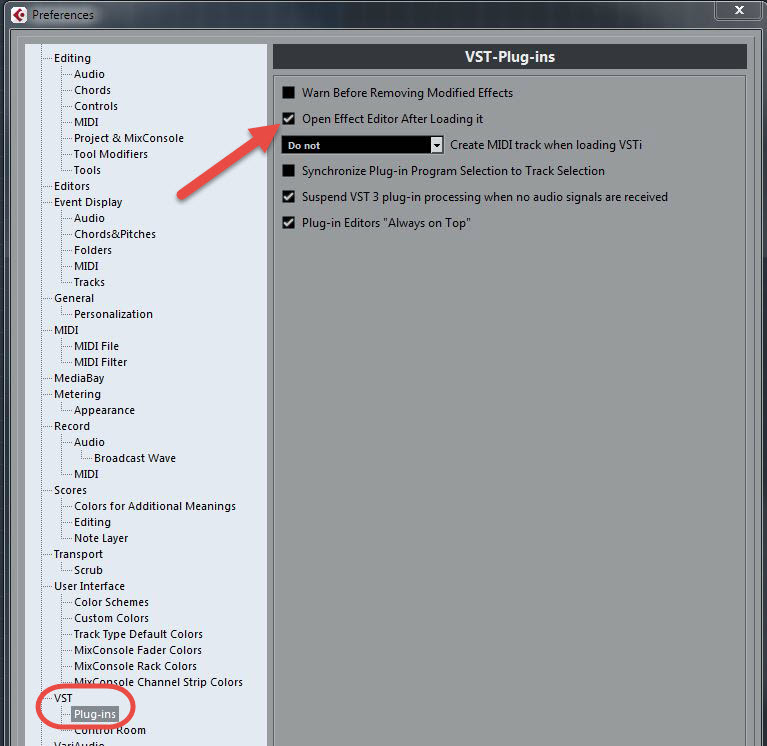Open Appearance under Metering
Image resolution: width=767 pixels, height=746 pixels.
tap(104, 410)
